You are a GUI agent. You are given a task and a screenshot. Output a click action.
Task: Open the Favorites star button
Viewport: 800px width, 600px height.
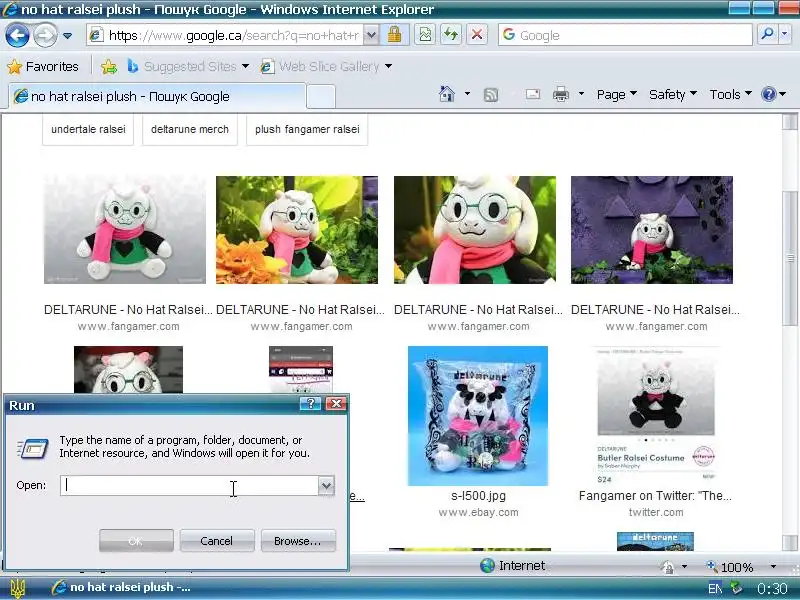pyautogui.click(x=42, y=66)
